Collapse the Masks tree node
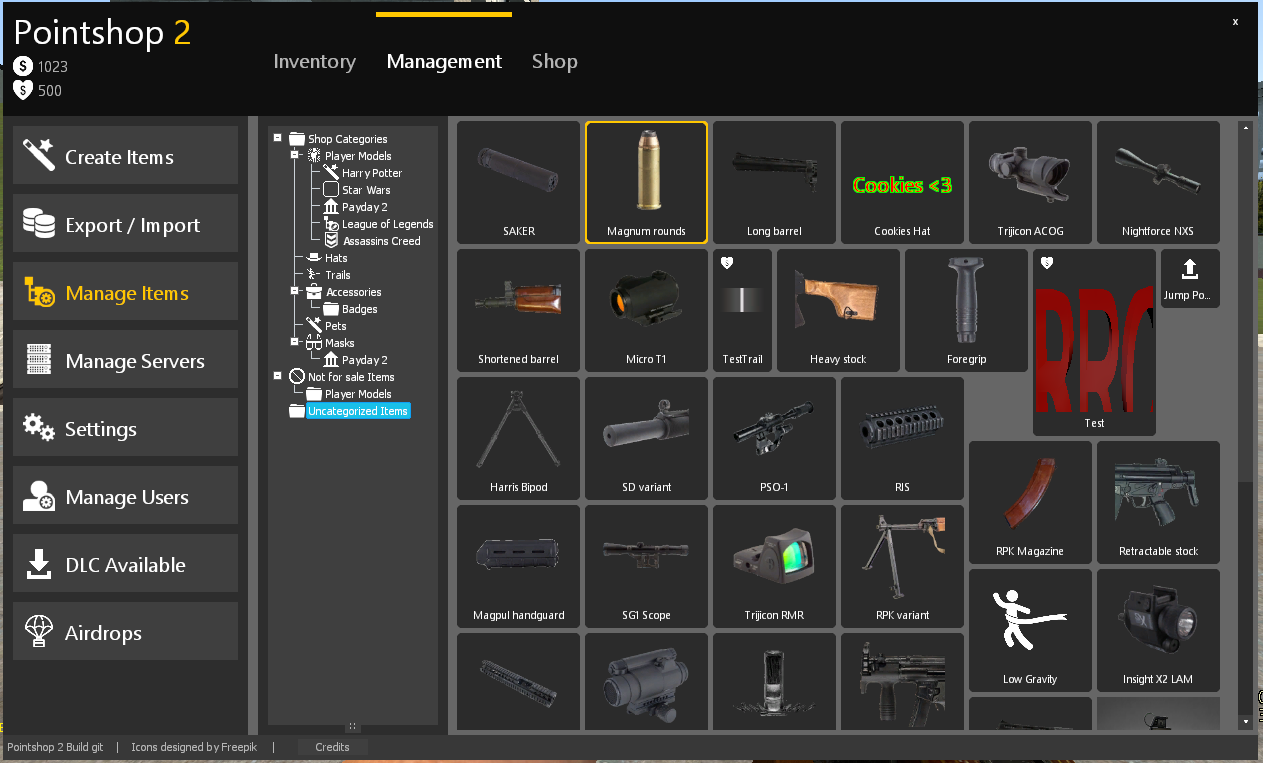The image size is (1263, 763). tap(295, 343)
